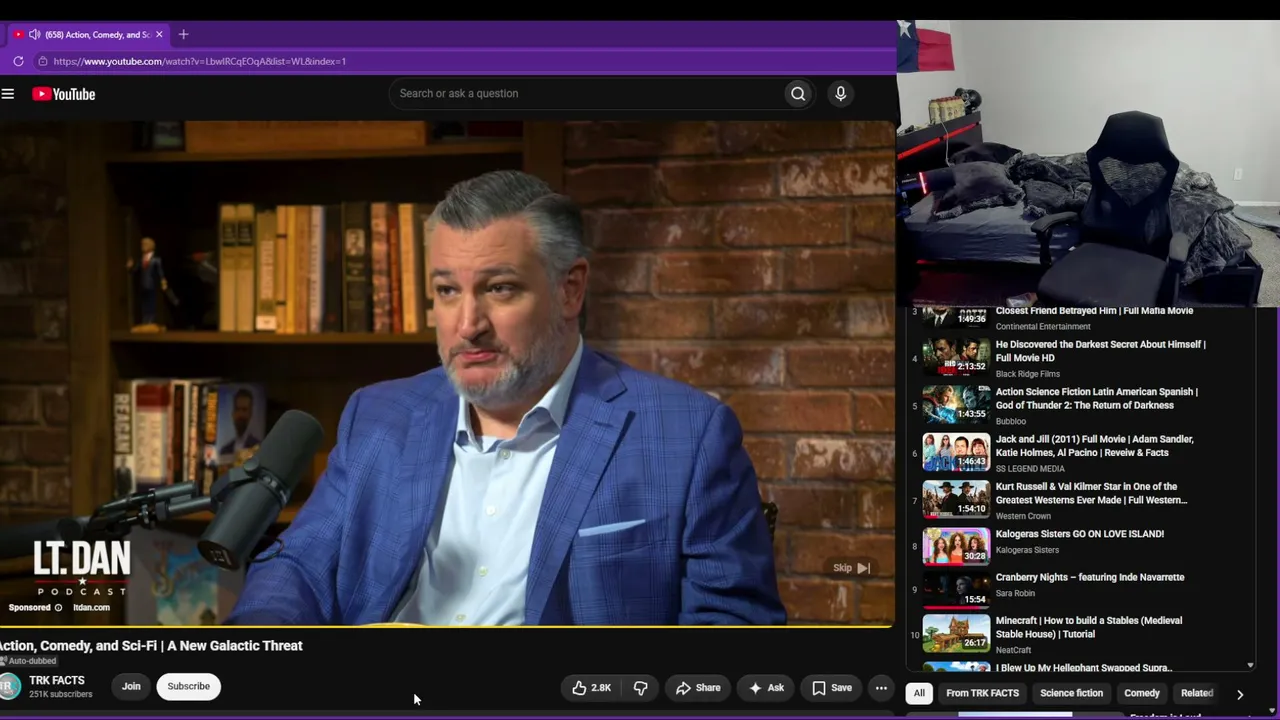Open a new browser tab

(183, 34)
